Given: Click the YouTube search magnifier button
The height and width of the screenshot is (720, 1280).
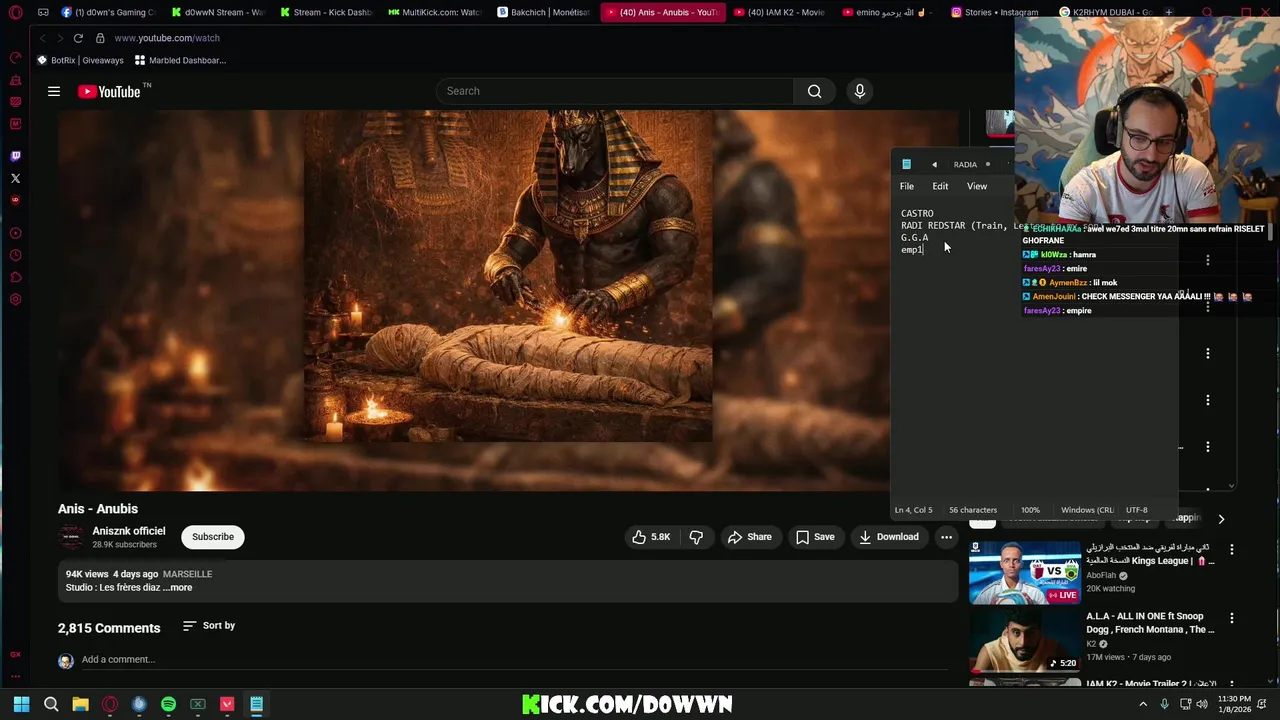Looking at the screenshot, I should tap(814, 91).
